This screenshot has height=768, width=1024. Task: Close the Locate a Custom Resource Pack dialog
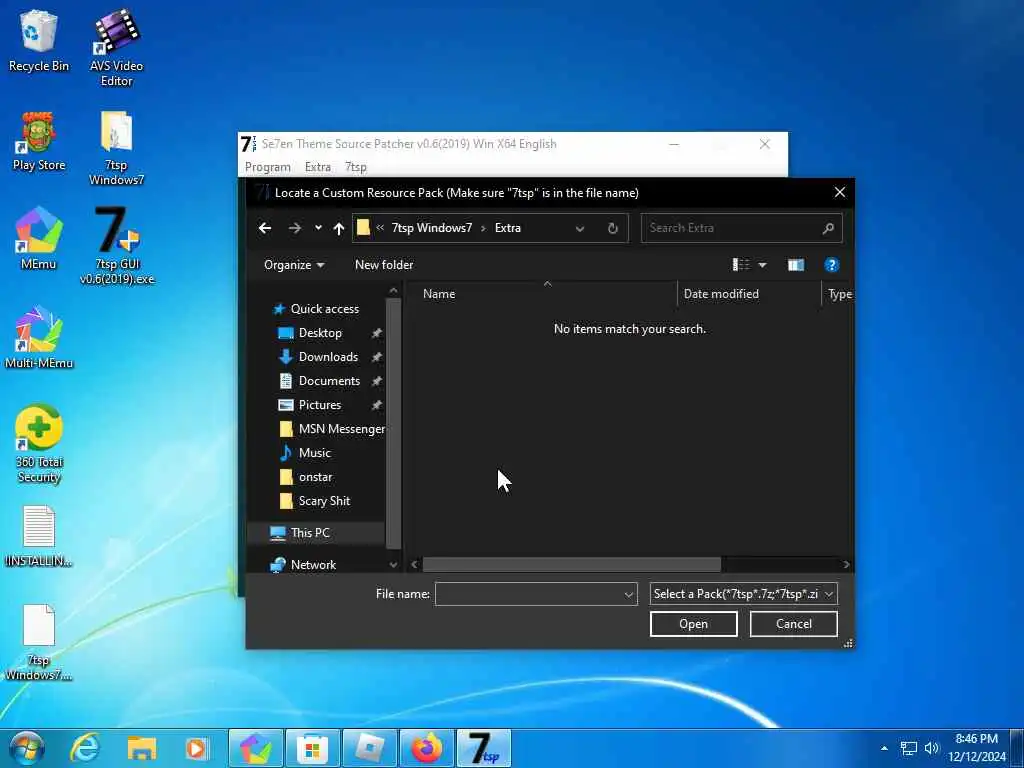coord(840,193)
